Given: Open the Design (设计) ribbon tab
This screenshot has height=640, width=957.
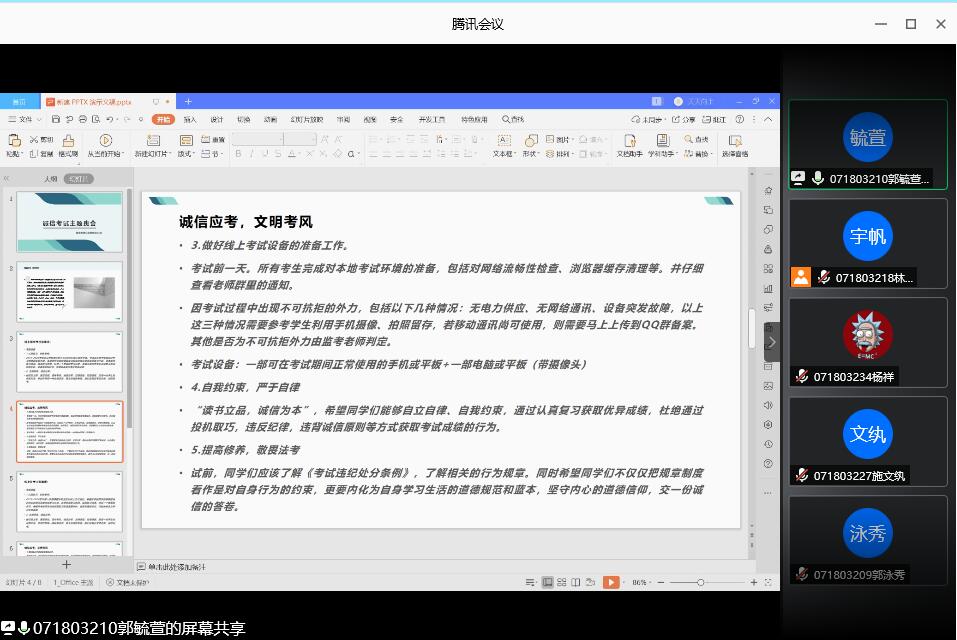Looking at the screenshot, I should click(x=217, y=120).
